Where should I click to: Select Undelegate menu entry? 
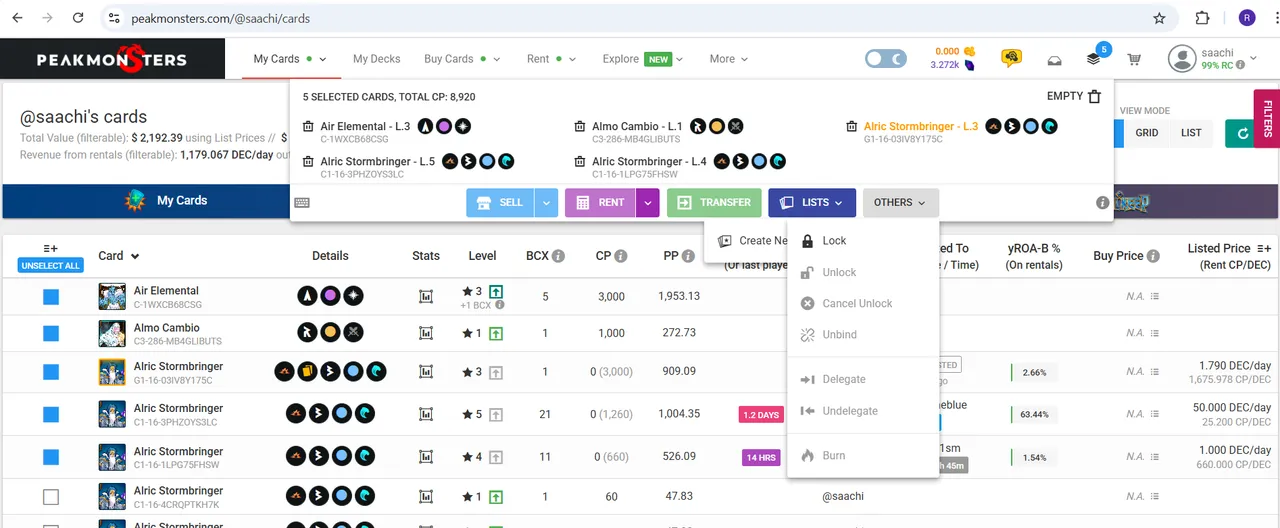863,411
